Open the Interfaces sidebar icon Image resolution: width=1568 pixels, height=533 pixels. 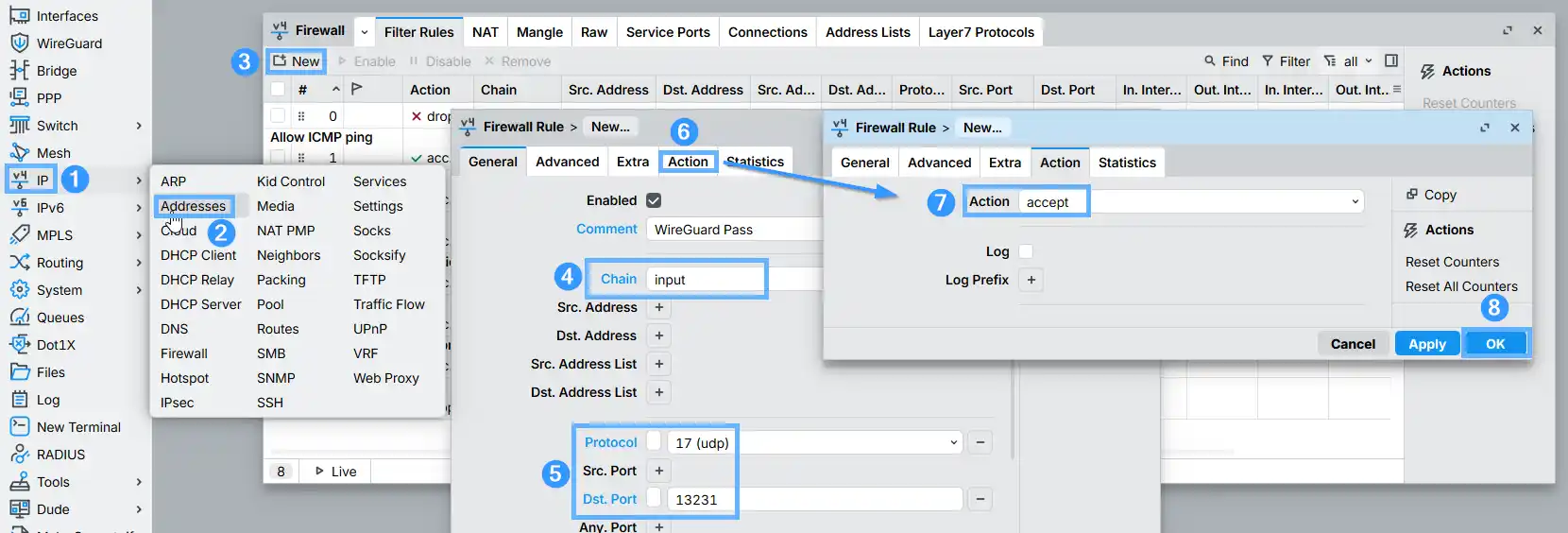[x=19, y=16]
